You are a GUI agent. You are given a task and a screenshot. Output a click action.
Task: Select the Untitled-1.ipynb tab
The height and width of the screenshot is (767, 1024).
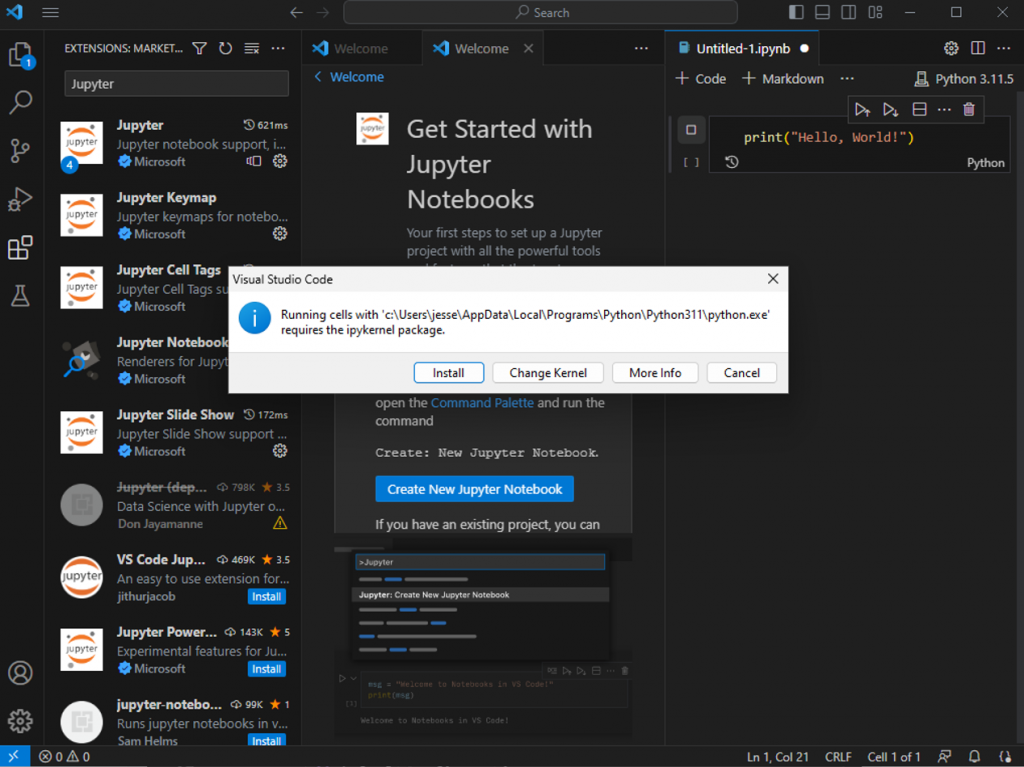[x=743, y=48]
